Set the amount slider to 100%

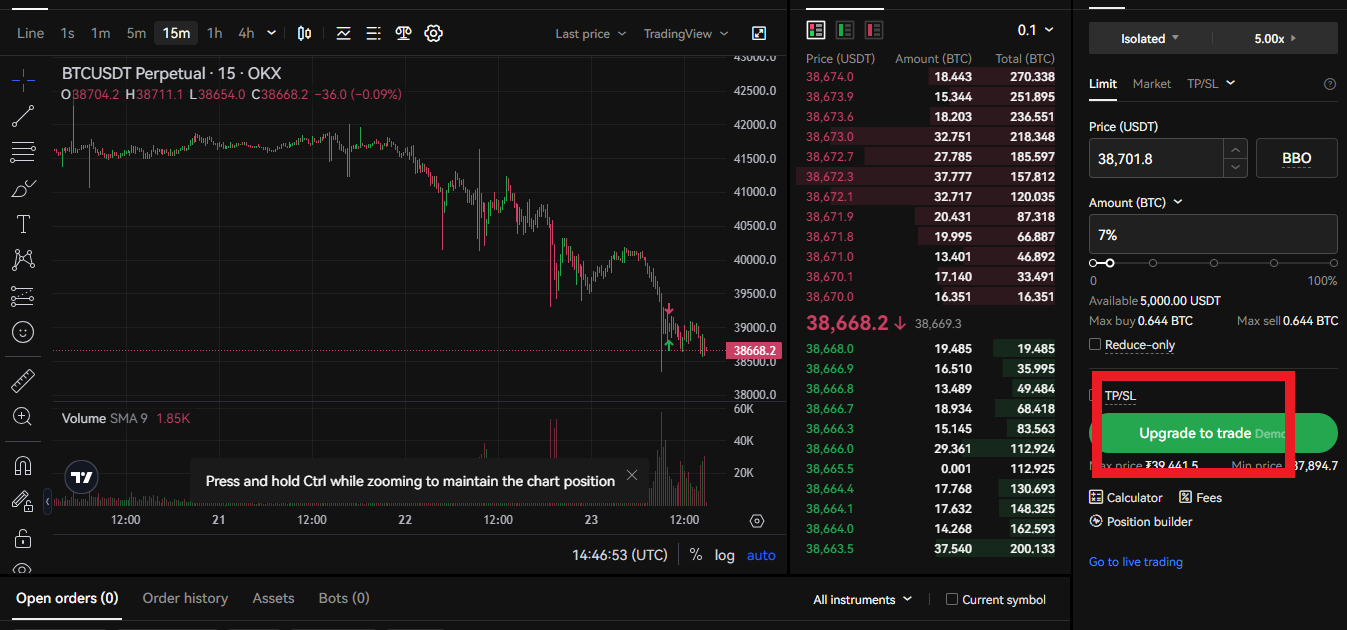tap(1333, 263)
